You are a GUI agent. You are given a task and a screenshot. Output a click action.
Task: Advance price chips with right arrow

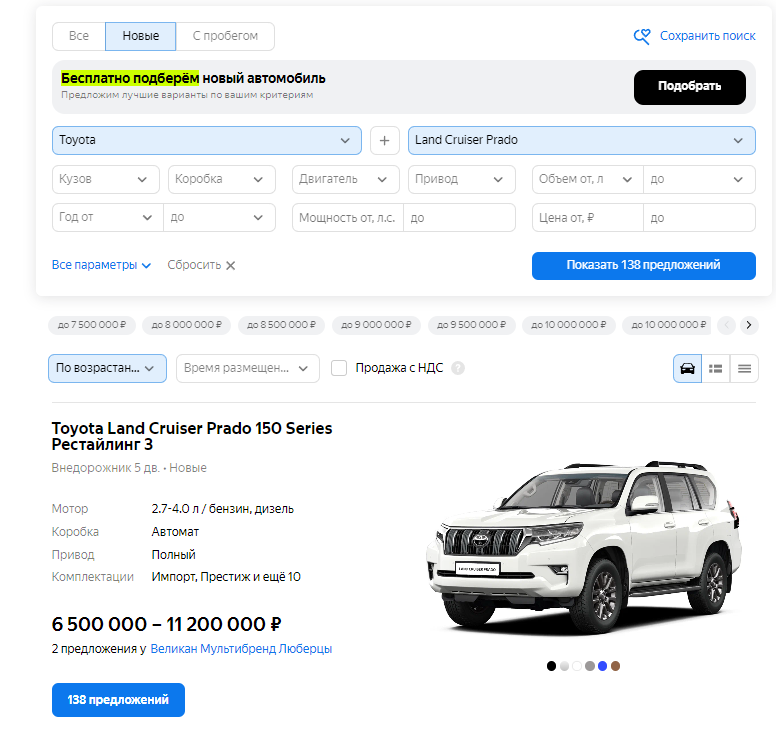point(749,325)
